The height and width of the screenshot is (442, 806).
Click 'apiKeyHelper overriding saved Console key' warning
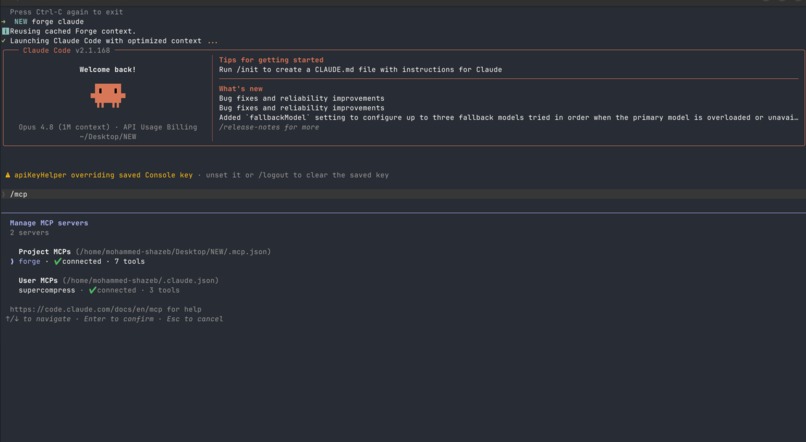click(x=103, y=175)
